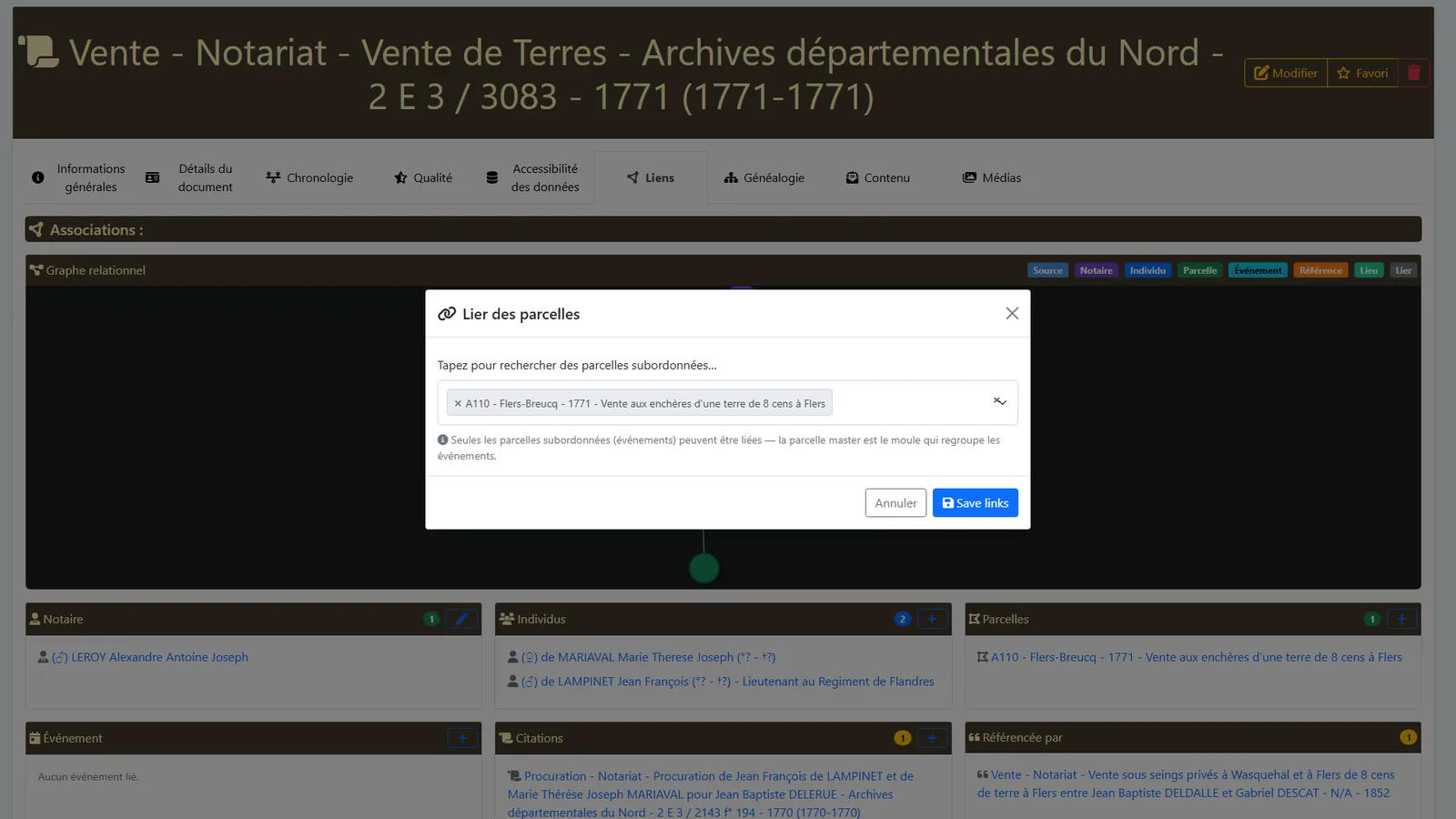1456x819 pixels.
Task: Toggle Parcelle filter badge in graph legend
Action: 1199,270
